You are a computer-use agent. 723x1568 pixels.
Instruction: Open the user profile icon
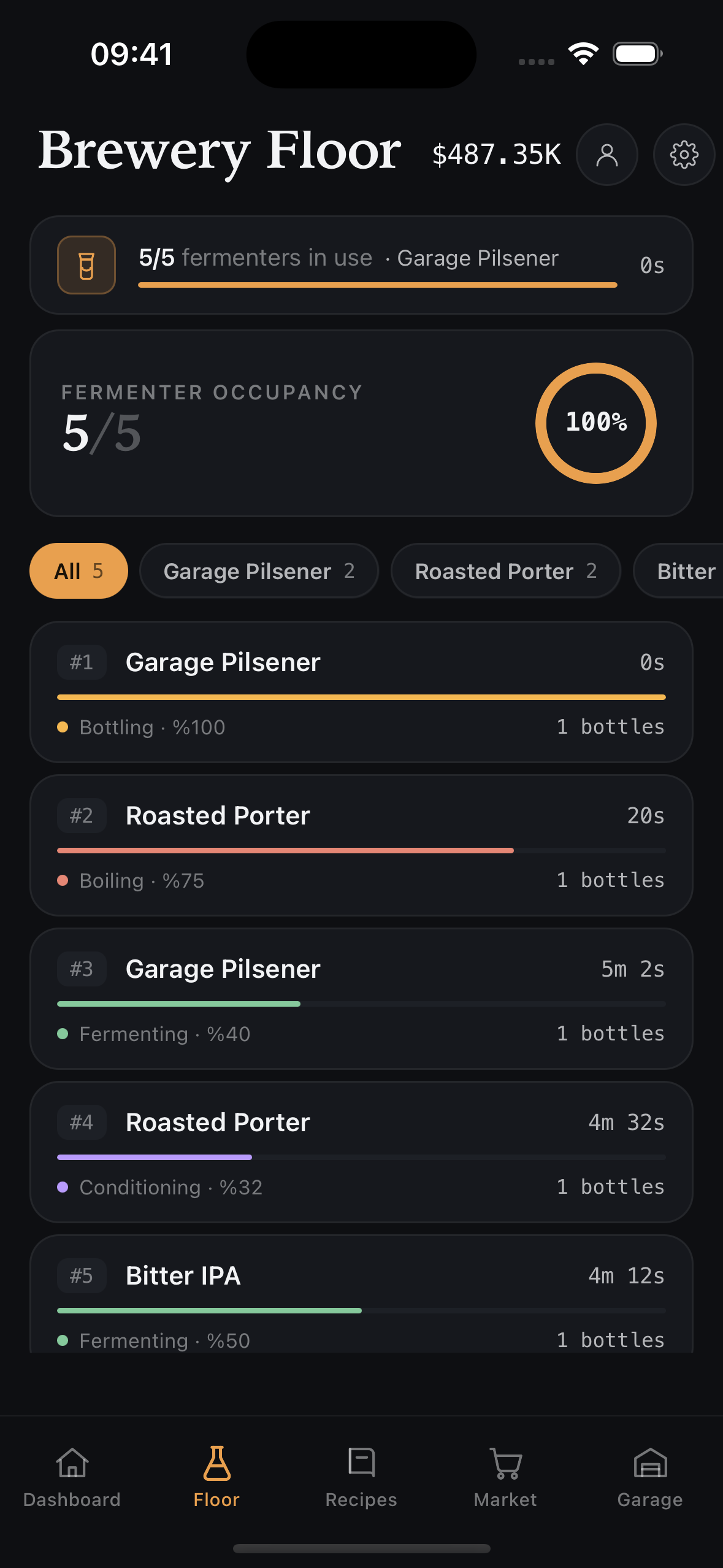click(x=606, y=155)
